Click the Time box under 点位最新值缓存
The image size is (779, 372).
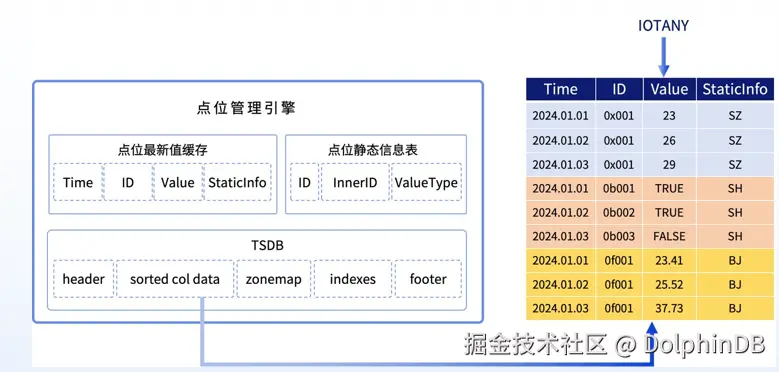click(x=78, y=182)
